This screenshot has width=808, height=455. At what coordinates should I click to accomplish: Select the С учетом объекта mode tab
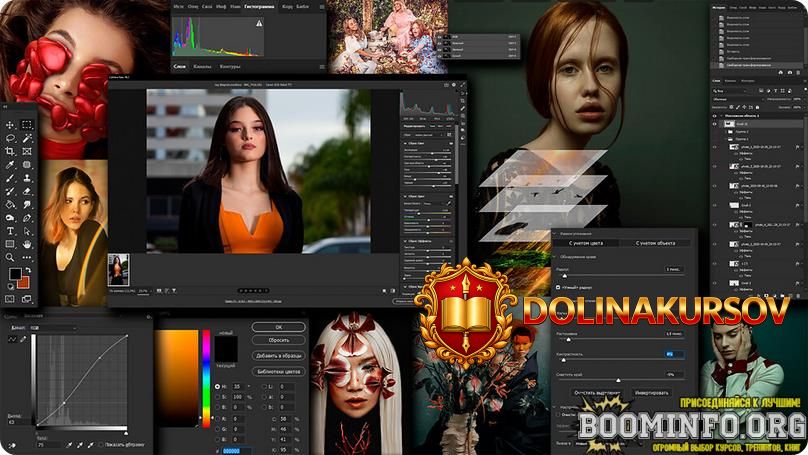click(655, 243)
